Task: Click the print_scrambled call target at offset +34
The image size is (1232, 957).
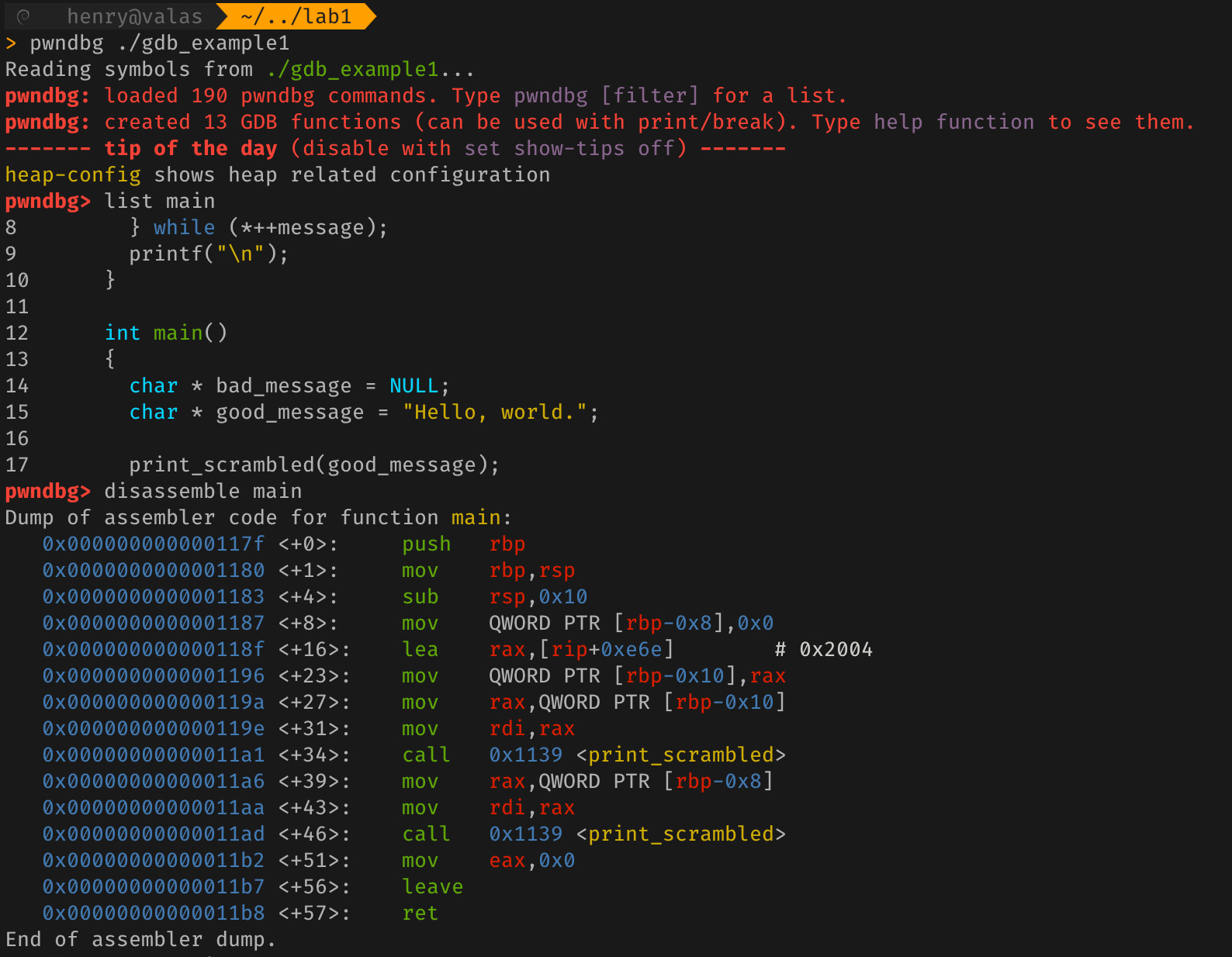Action: pos(680,755)
